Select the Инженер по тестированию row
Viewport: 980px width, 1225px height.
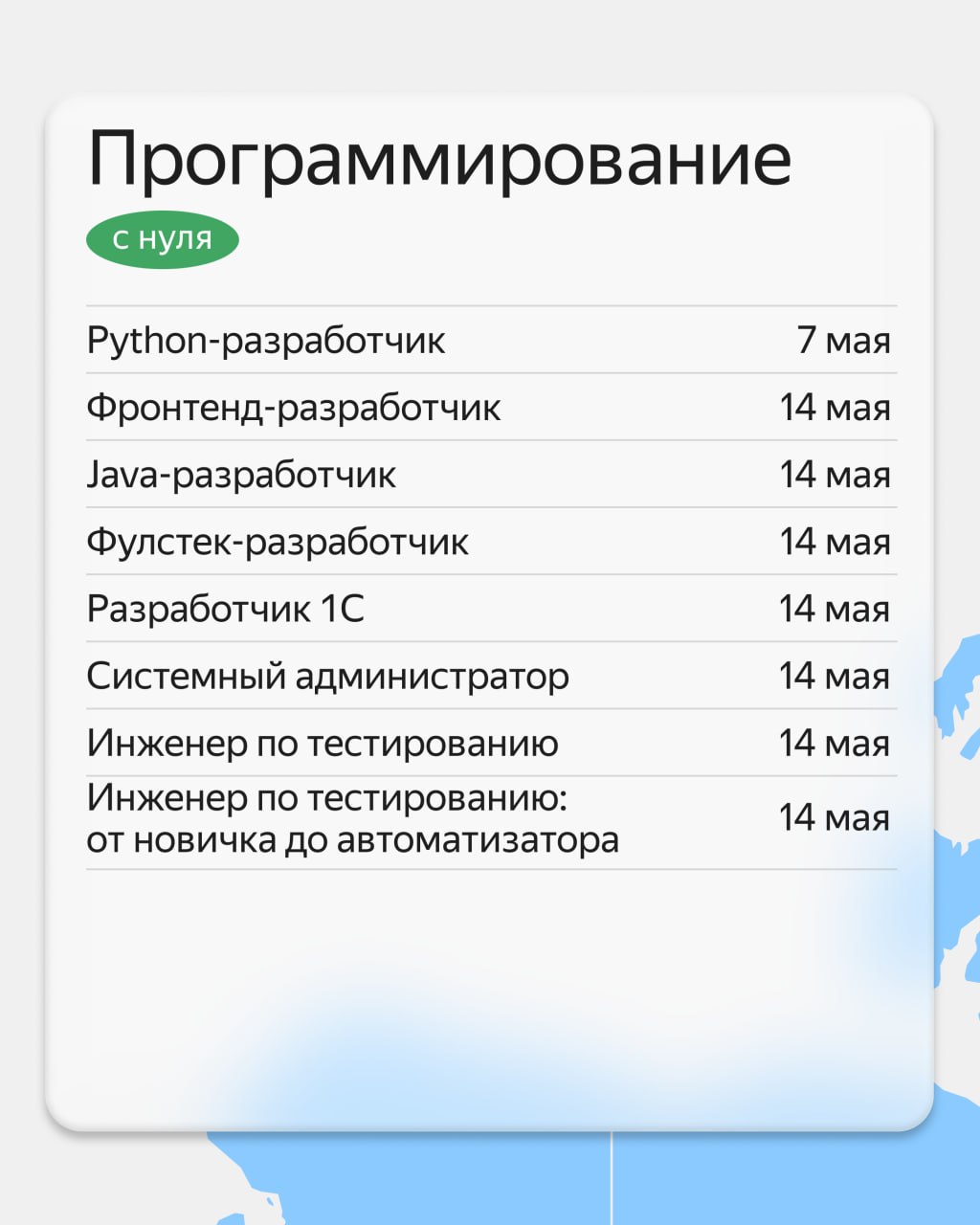(x=491, y=743)
